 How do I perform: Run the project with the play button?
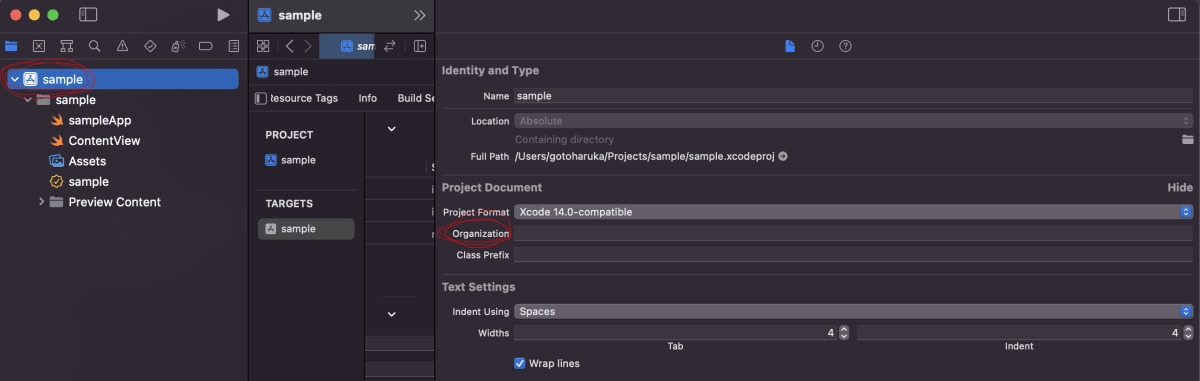(223, 15)
